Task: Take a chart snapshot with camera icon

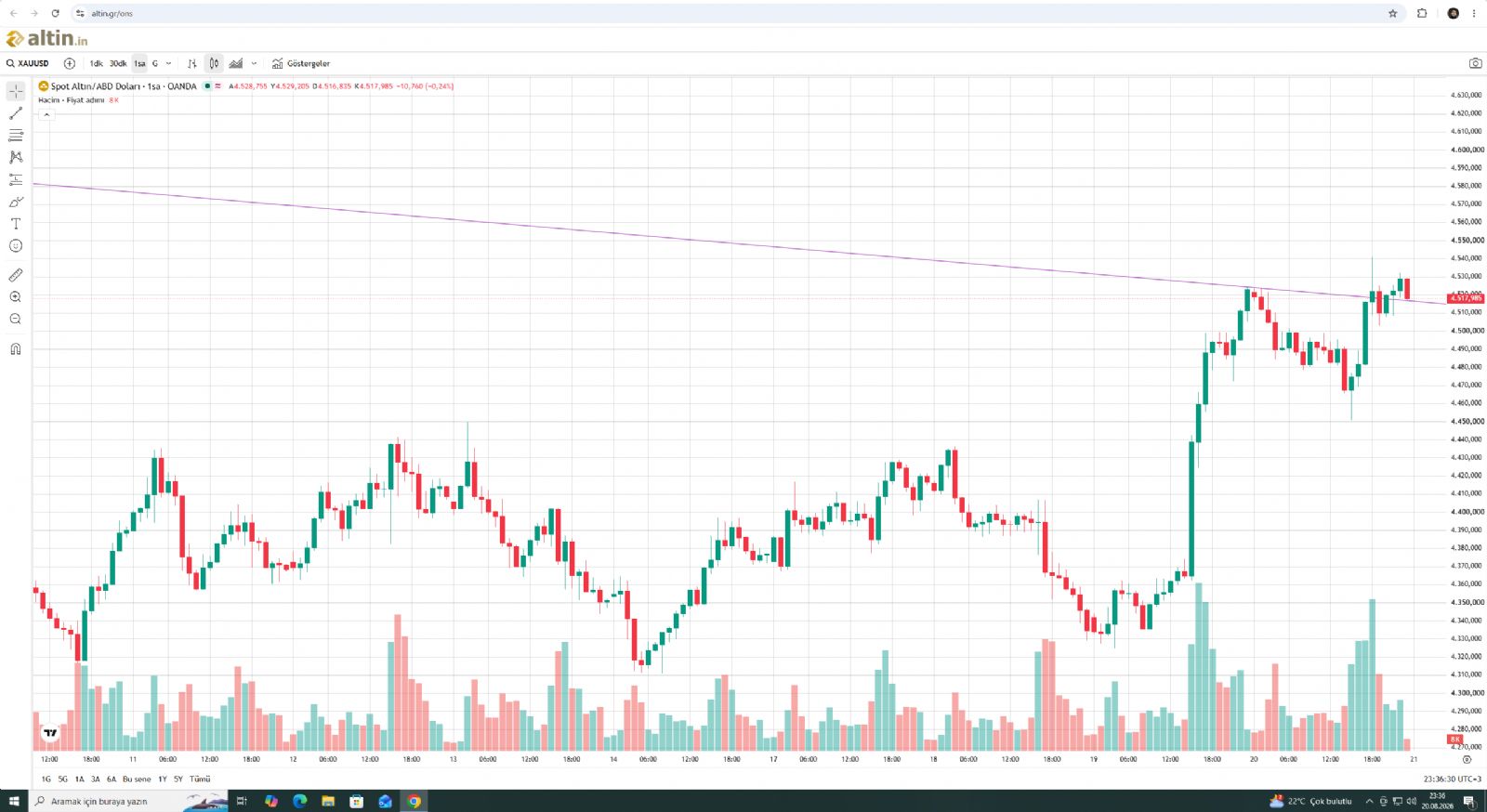Action: (x=1475, y=63)
